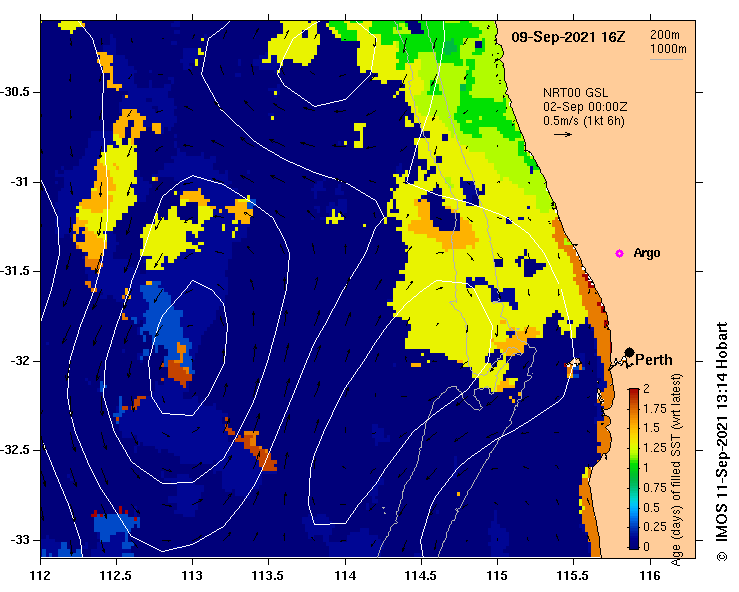Click the 0.5m/s reference velocity arrow

[563, 134]
